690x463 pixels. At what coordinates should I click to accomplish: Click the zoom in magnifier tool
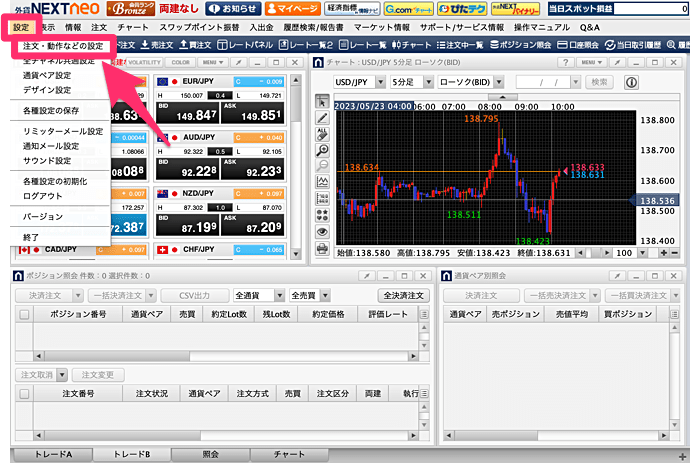(322, 151)
